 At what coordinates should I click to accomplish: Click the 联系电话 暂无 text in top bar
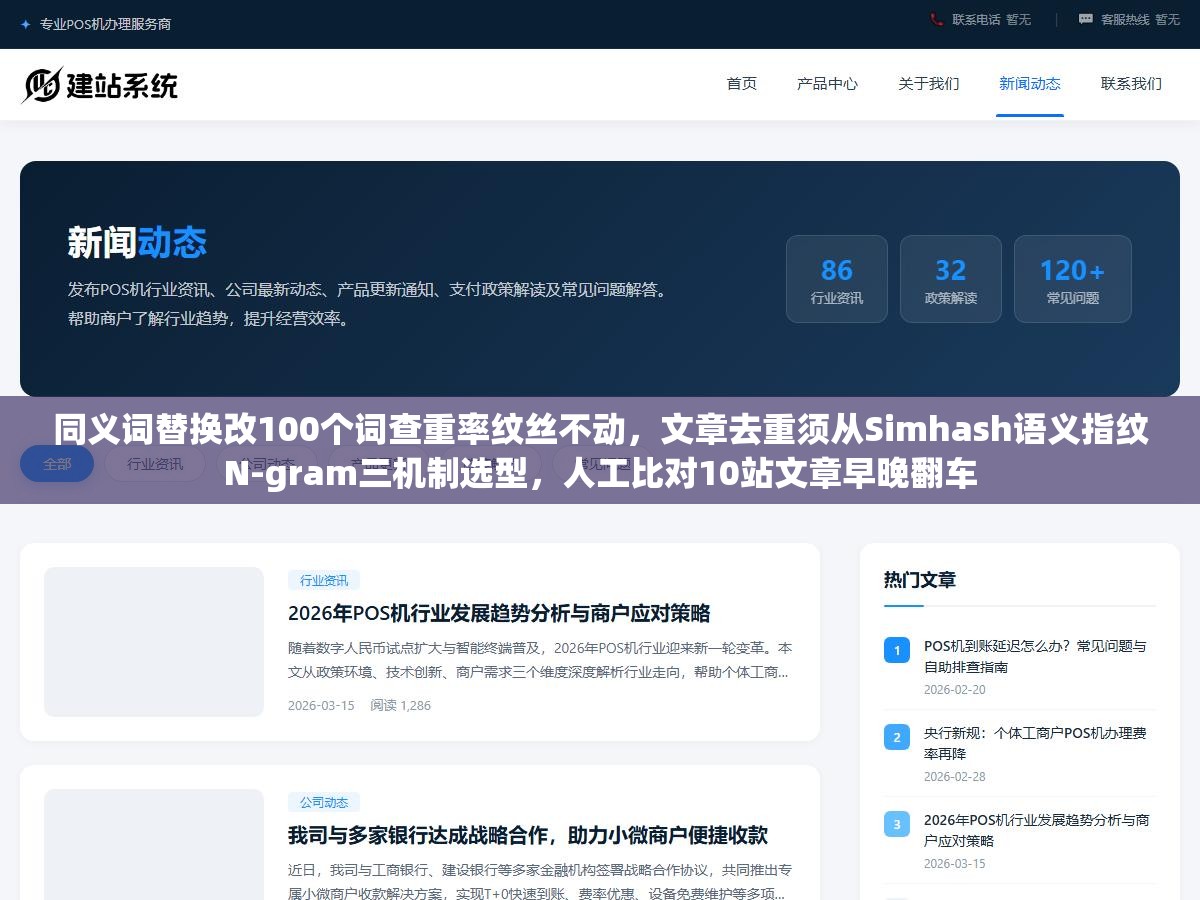point(991,19)
